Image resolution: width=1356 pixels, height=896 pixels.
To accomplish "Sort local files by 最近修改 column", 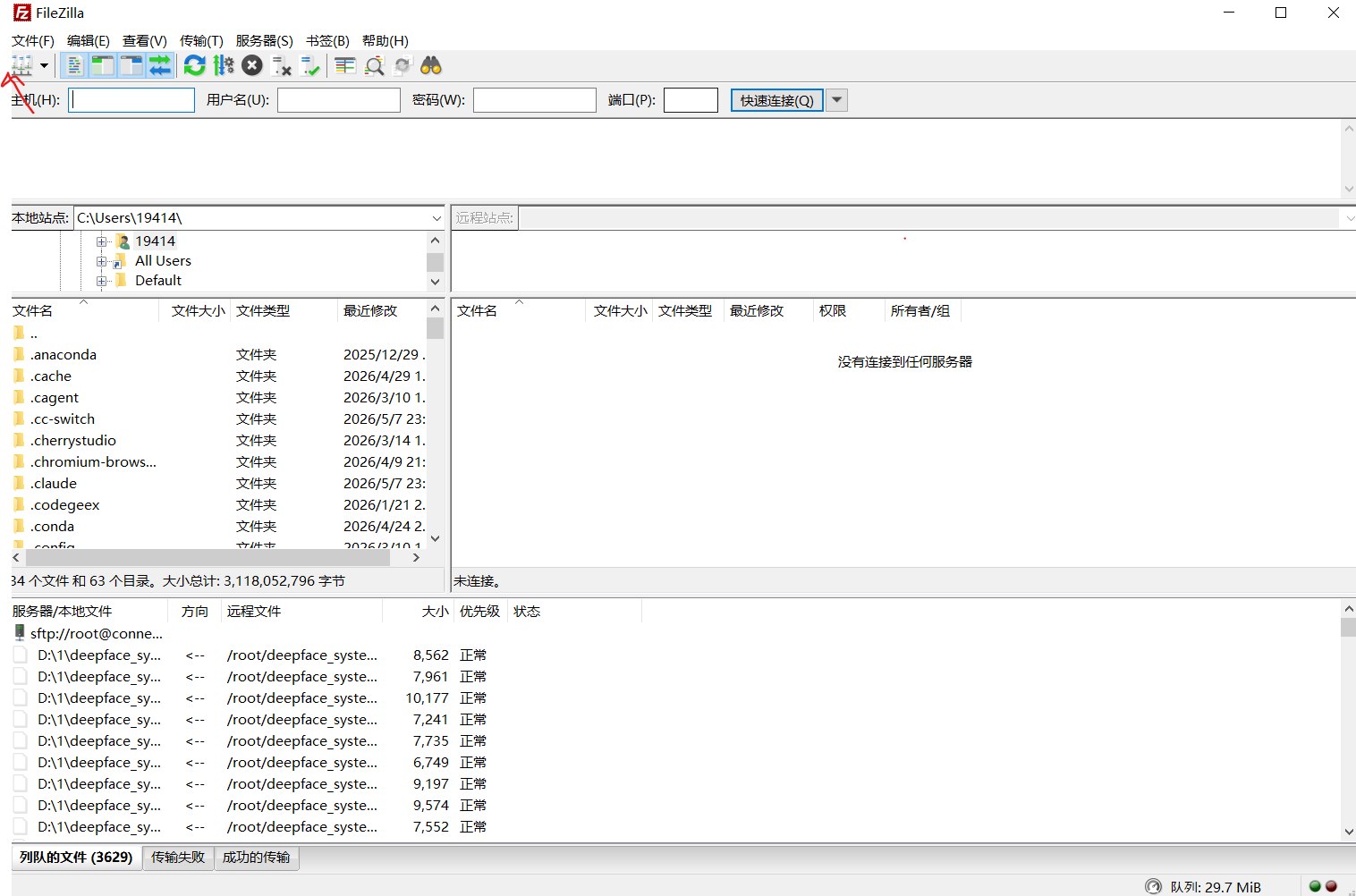I will tap(382, 310).
